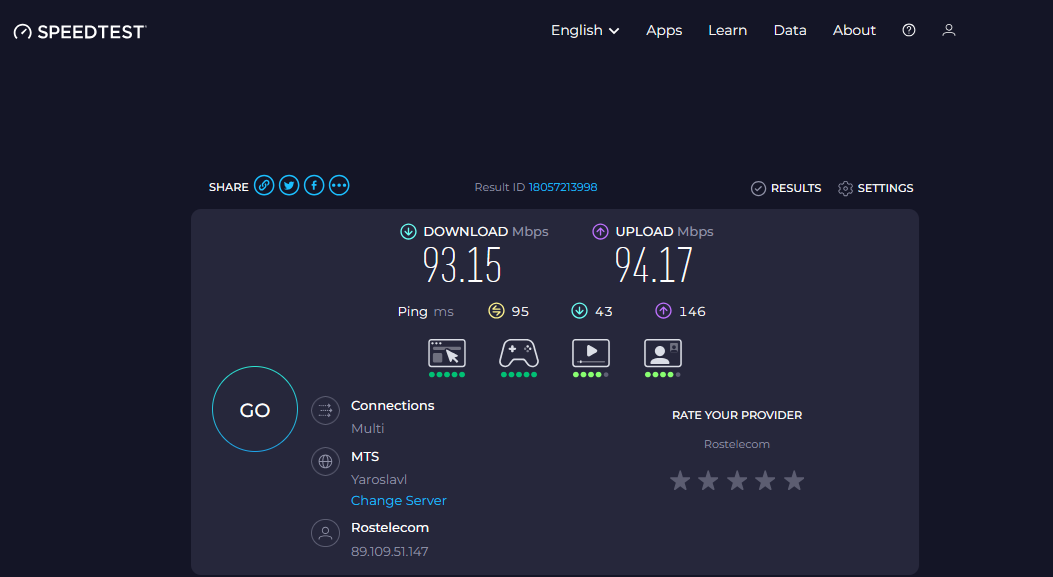Open the About menu
1053x577 pixels.
854,30
